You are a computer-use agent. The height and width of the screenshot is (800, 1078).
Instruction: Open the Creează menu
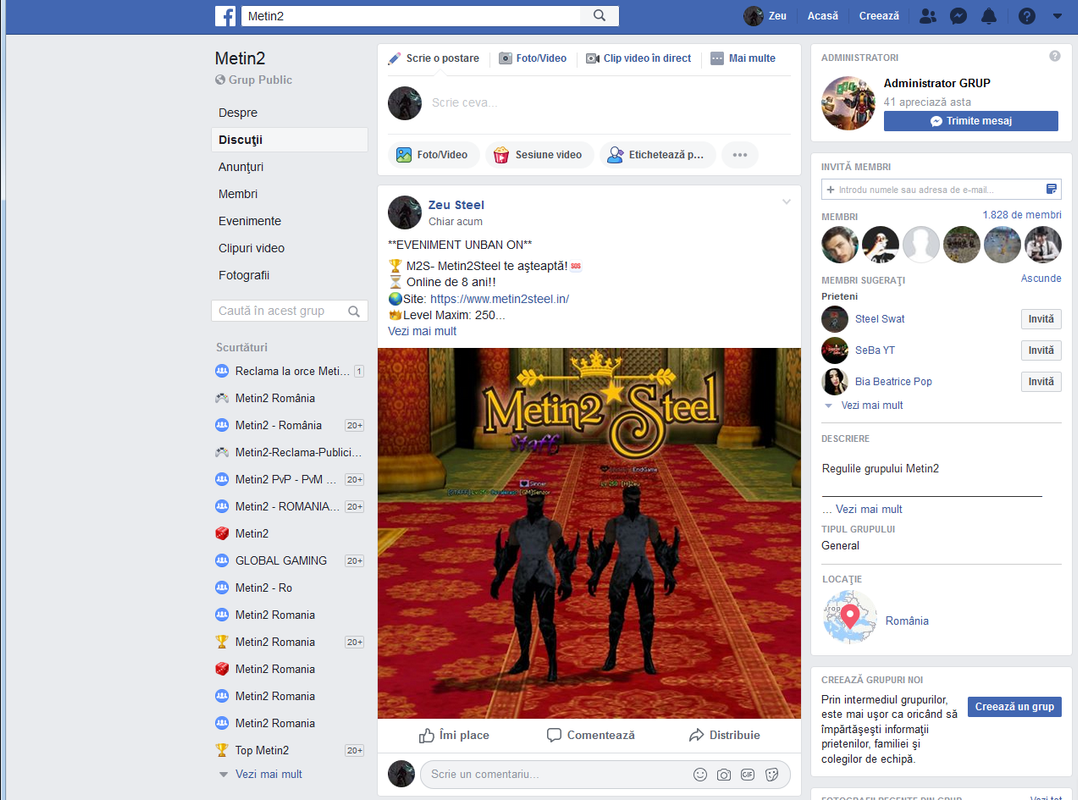879,16
